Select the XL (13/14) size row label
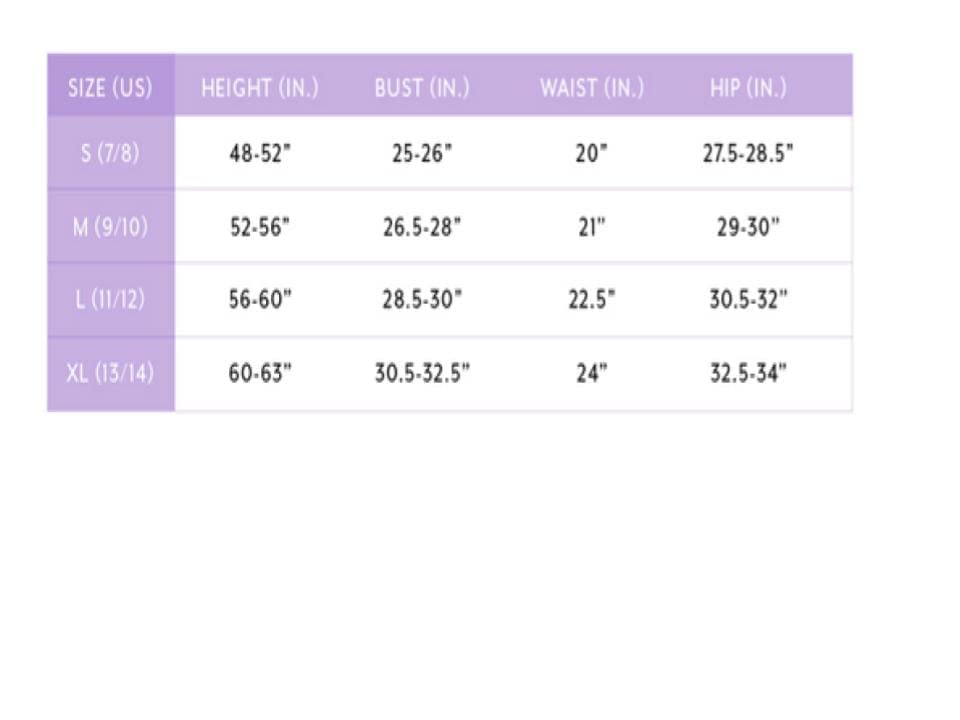960x720 pixels. click(110, 374)
